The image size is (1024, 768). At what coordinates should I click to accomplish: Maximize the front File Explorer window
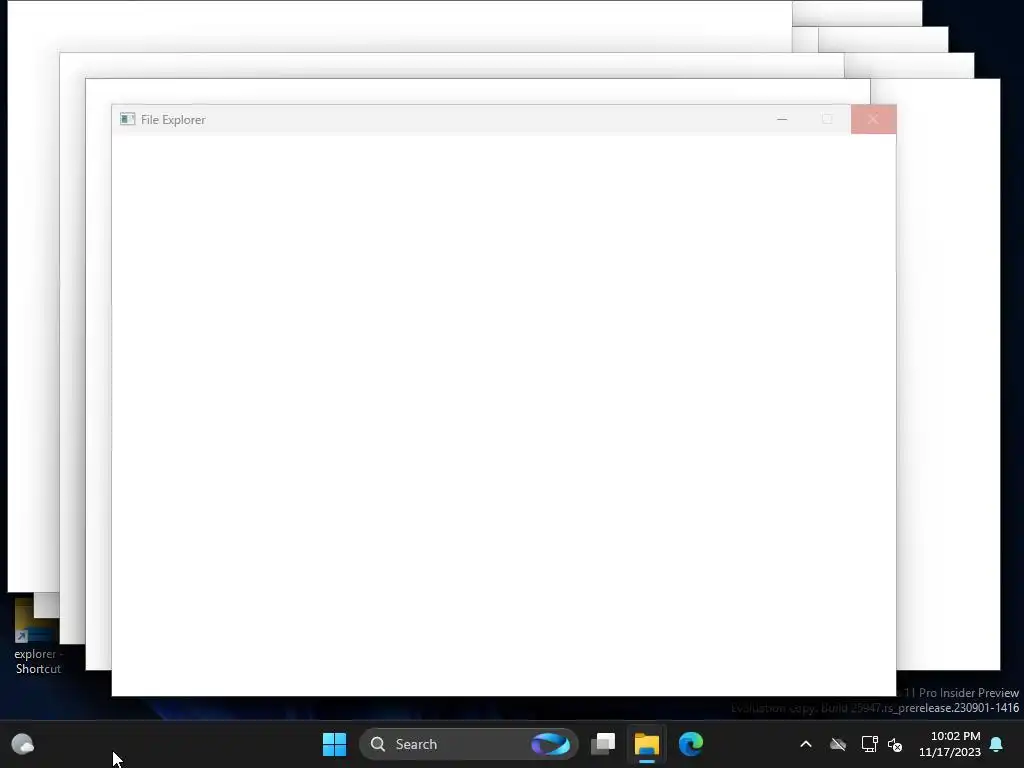click(827, 120)
